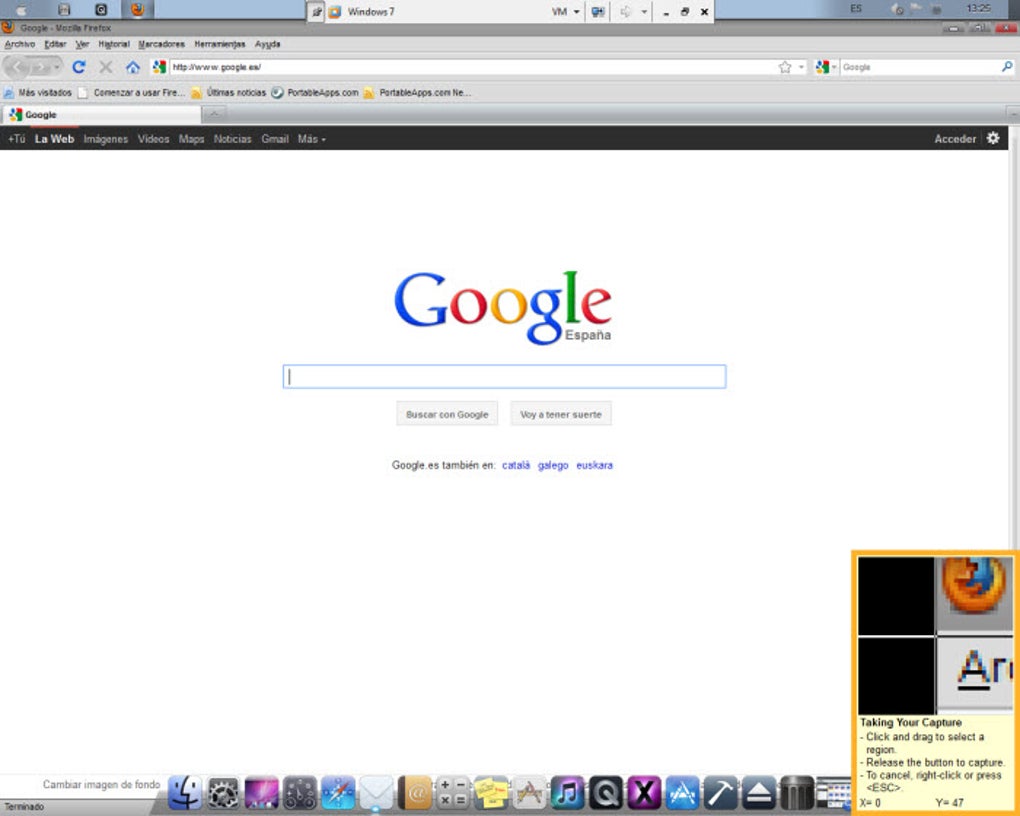This screenshot has height=816, width=1020.
Task: Open the Historial menu
Action: tap(114, 44)
